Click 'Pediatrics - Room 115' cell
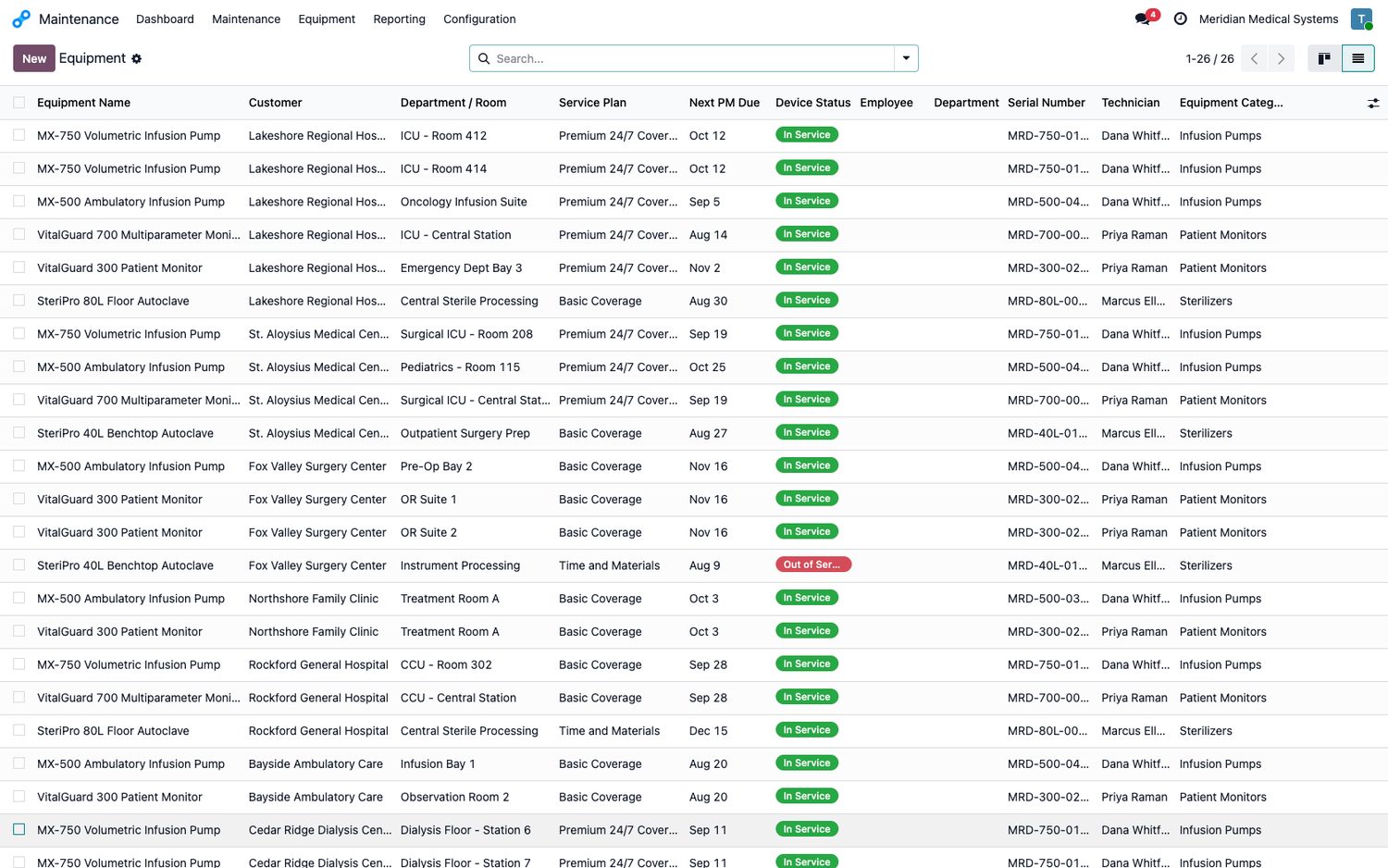Viewport: 1388px width, 868px height. (x=460, y=366)
